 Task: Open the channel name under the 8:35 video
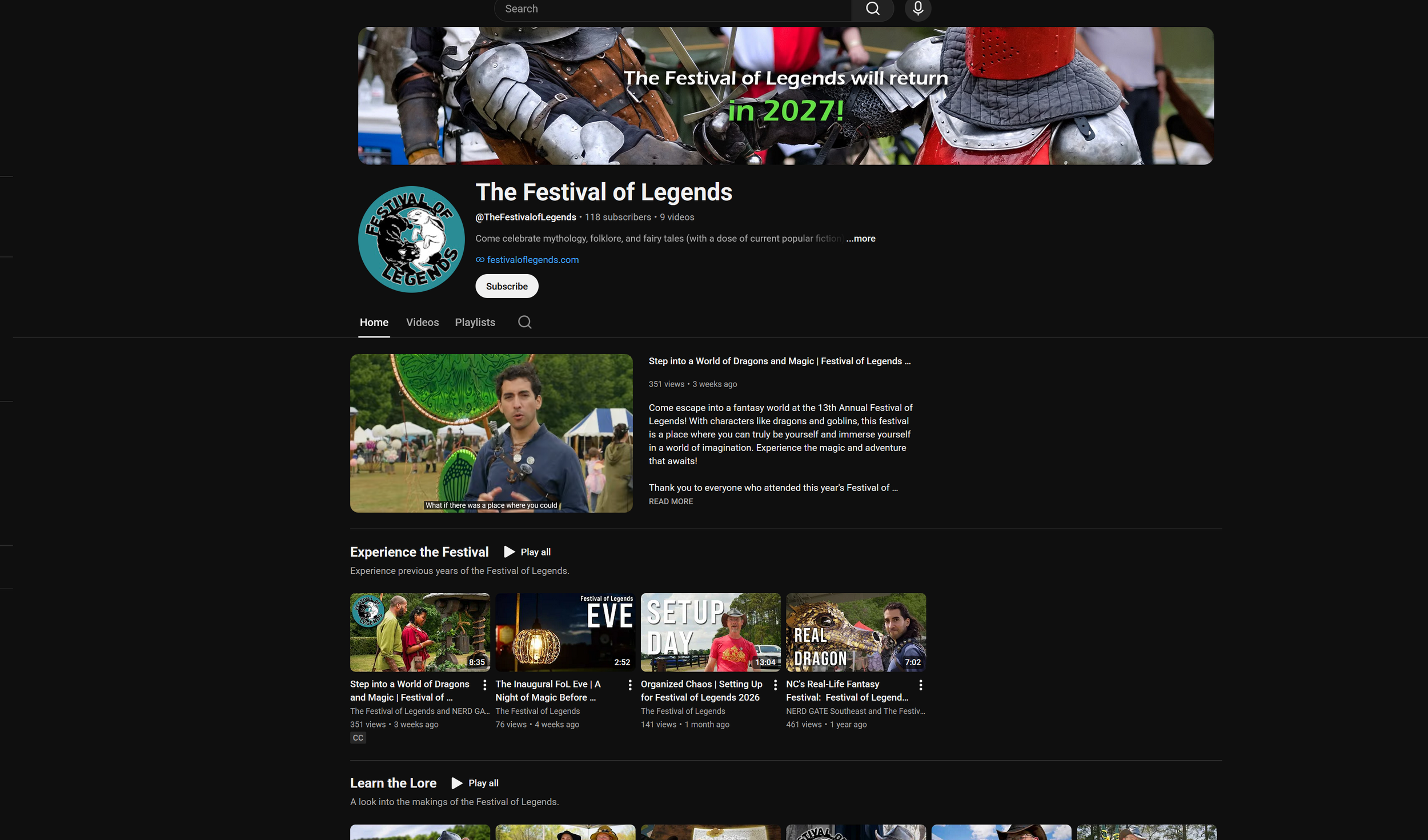(x=420, y=711)
